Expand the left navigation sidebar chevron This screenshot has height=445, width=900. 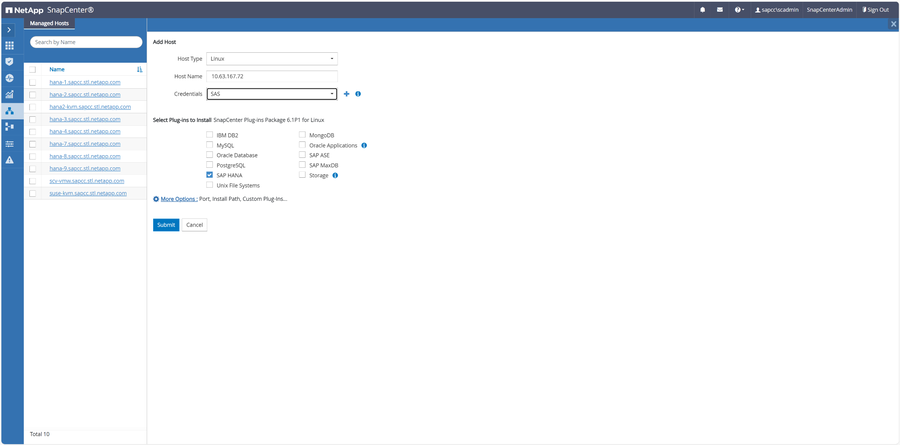[x=9, y=29]
